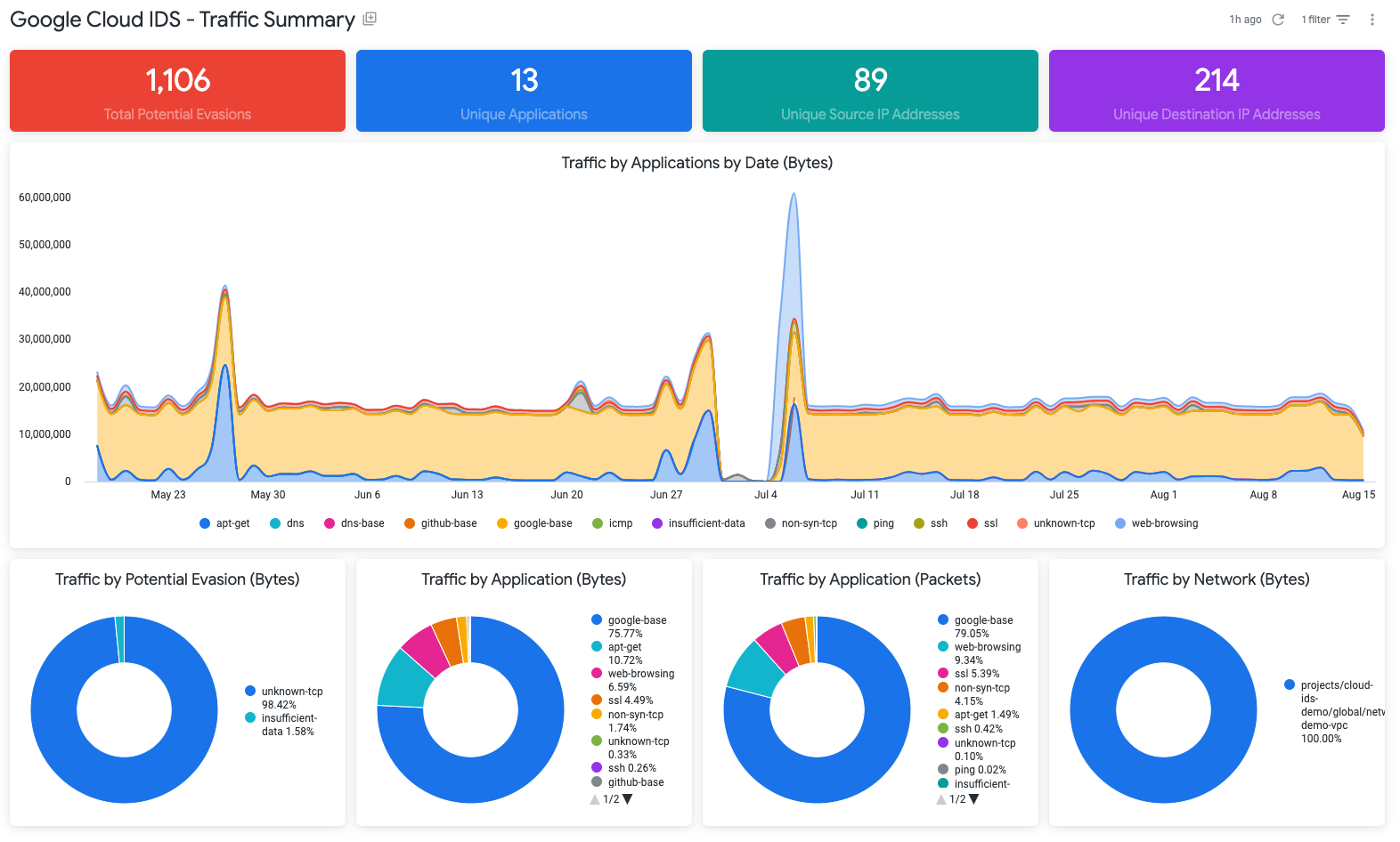This screenshot has width=1400, height=842.
Task: Toggle google-base series in area chart legend
Action: [x=534, y=523]
